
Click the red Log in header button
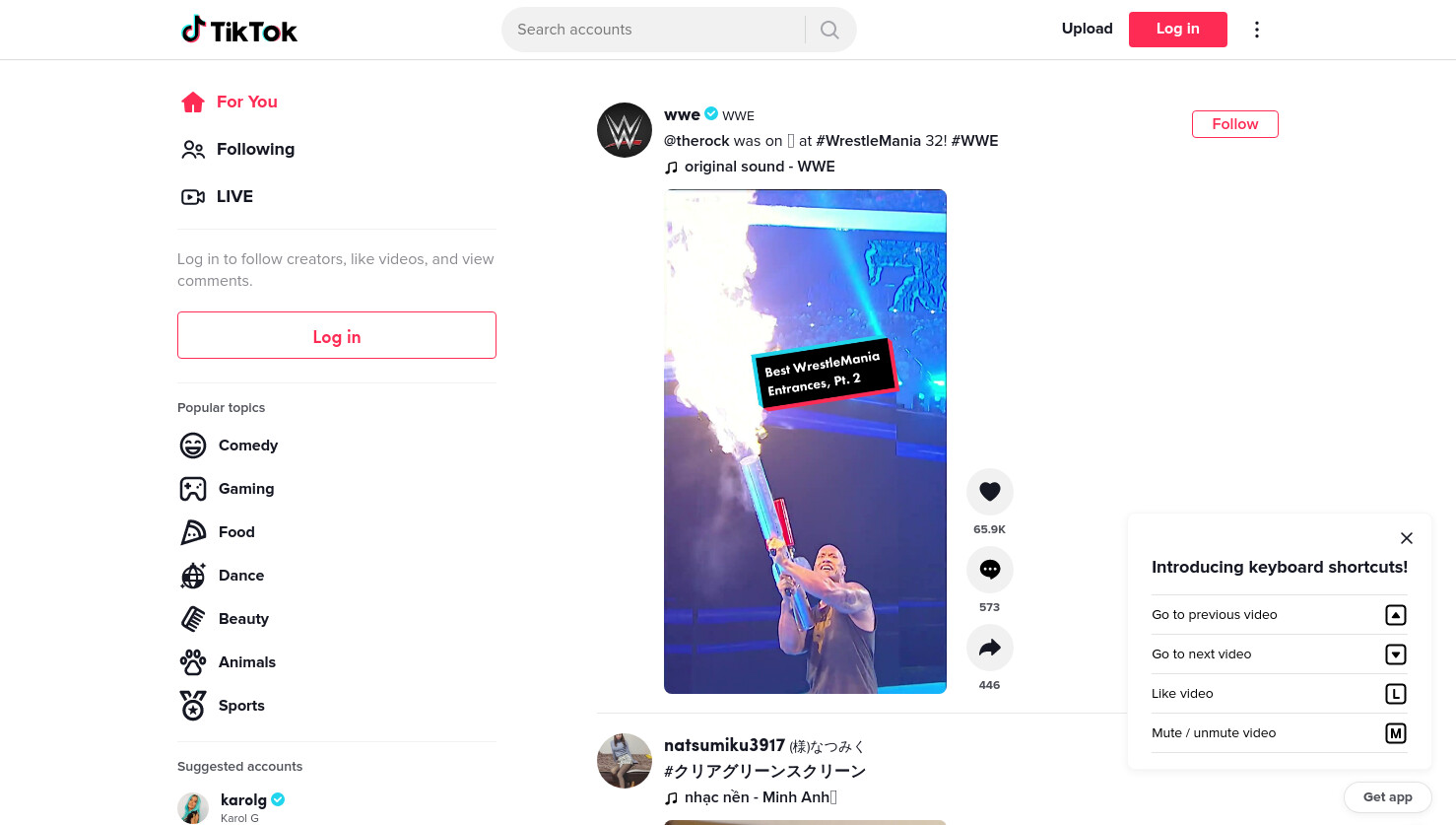[1178, 30]
